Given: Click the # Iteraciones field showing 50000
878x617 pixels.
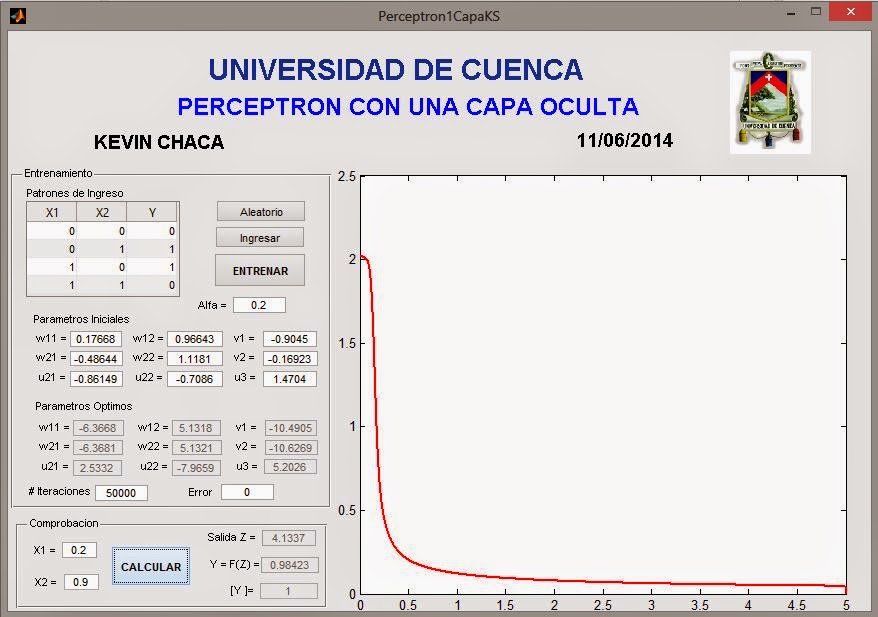Looking at the screenshot, I should pos(122,492).
